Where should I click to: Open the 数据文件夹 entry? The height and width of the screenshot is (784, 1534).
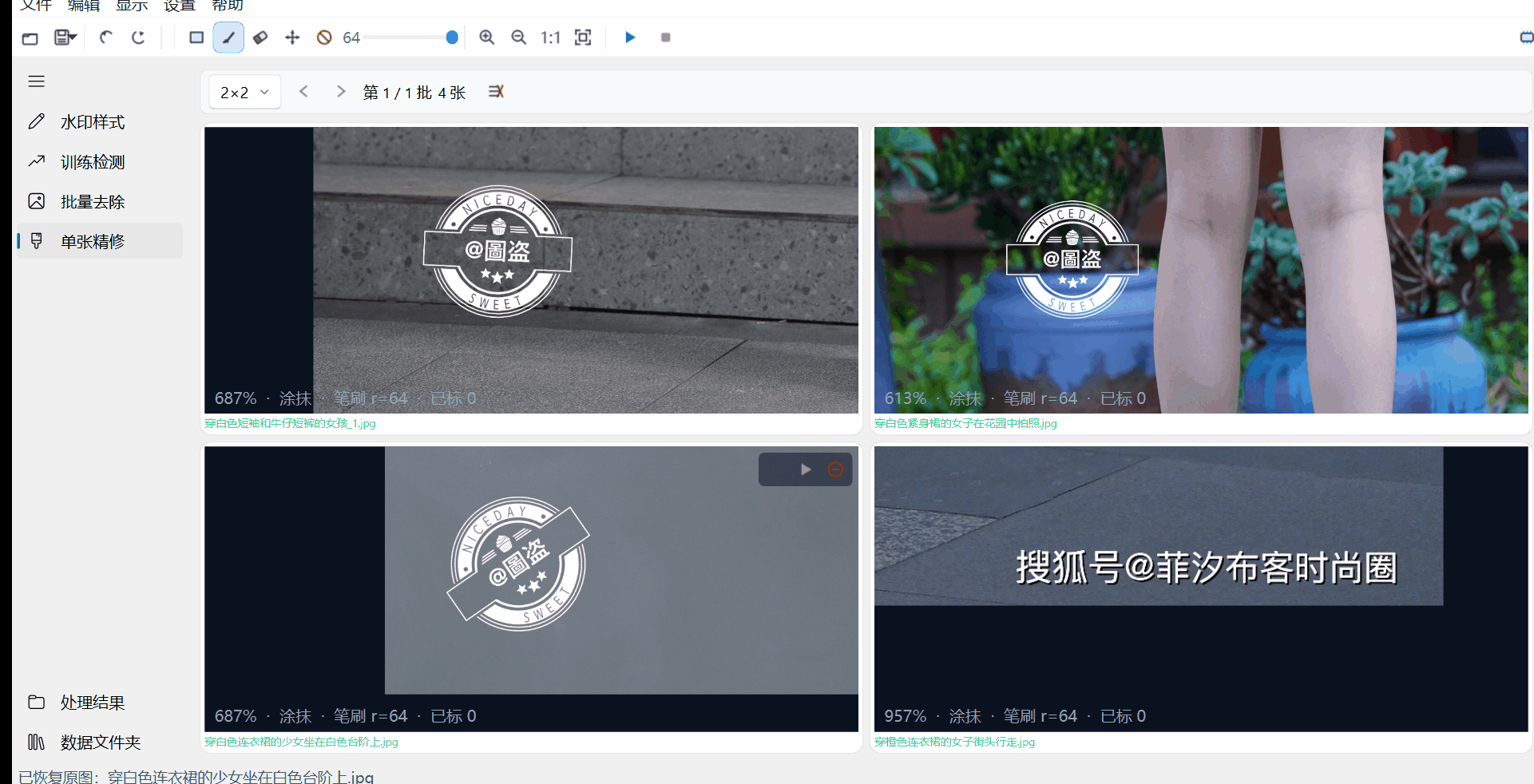(x=100, y=742)
